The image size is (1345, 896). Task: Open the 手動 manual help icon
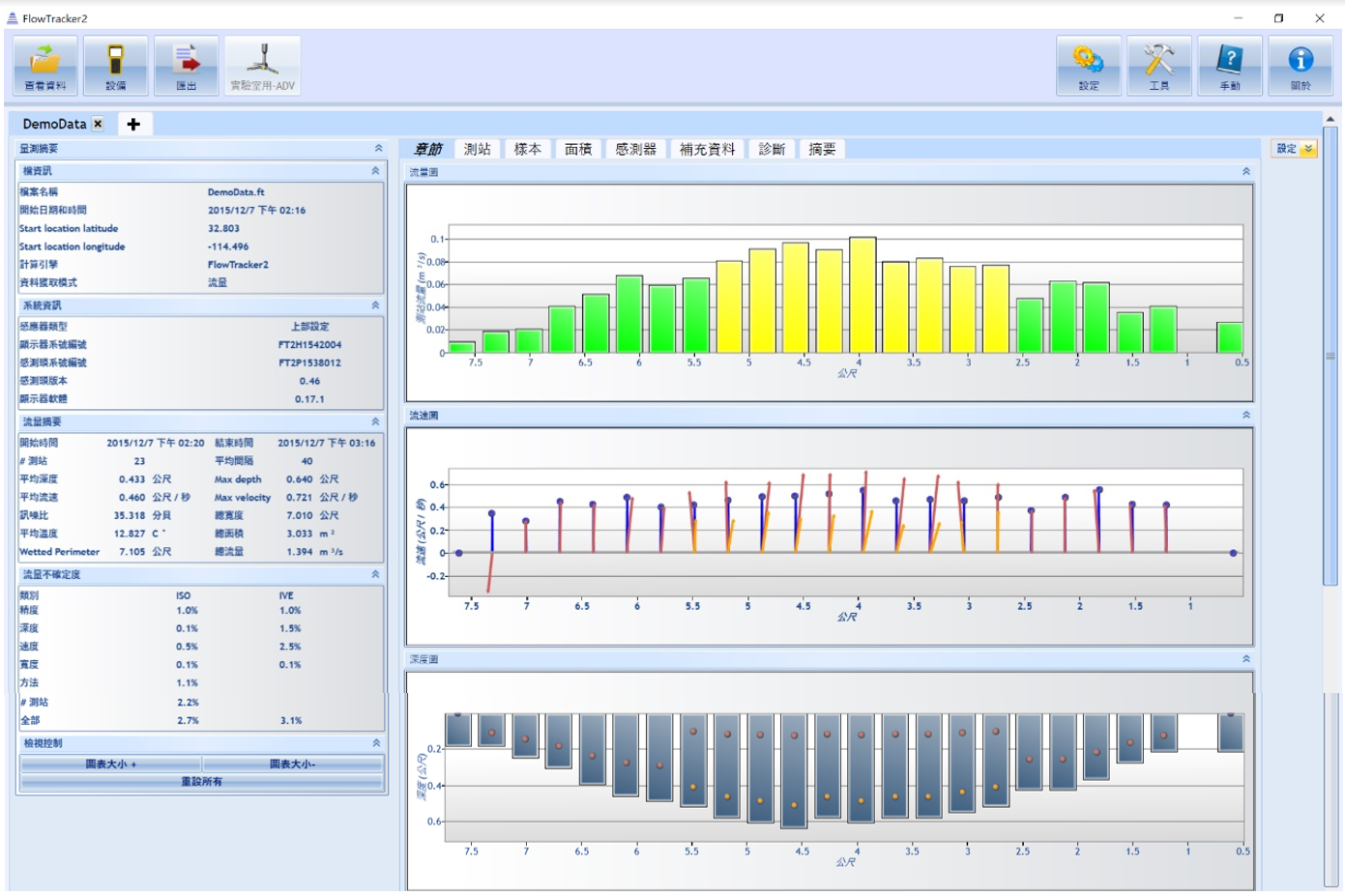(x=1229, y=66)
